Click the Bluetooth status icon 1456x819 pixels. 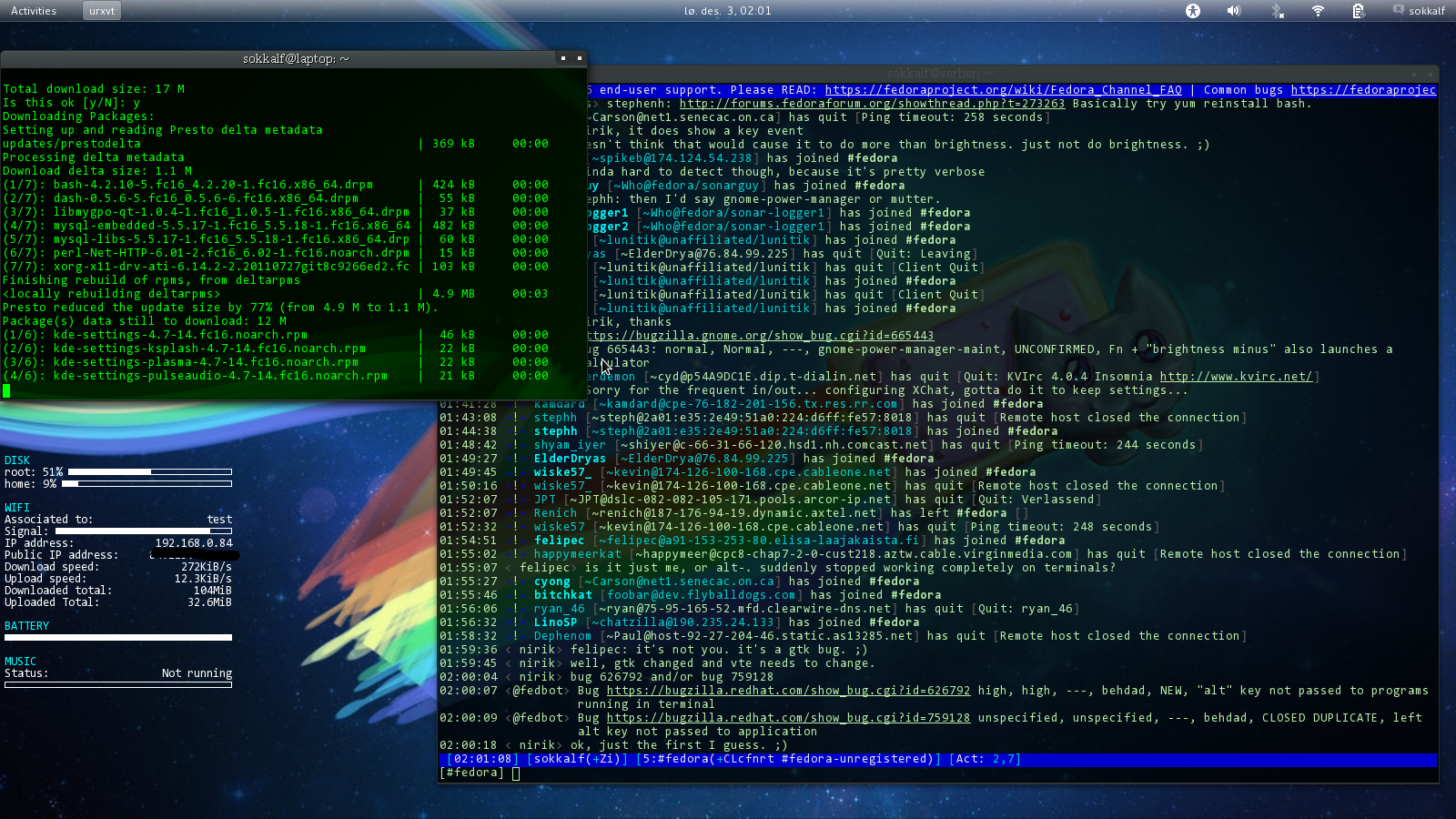click(x=1277, y=11)
